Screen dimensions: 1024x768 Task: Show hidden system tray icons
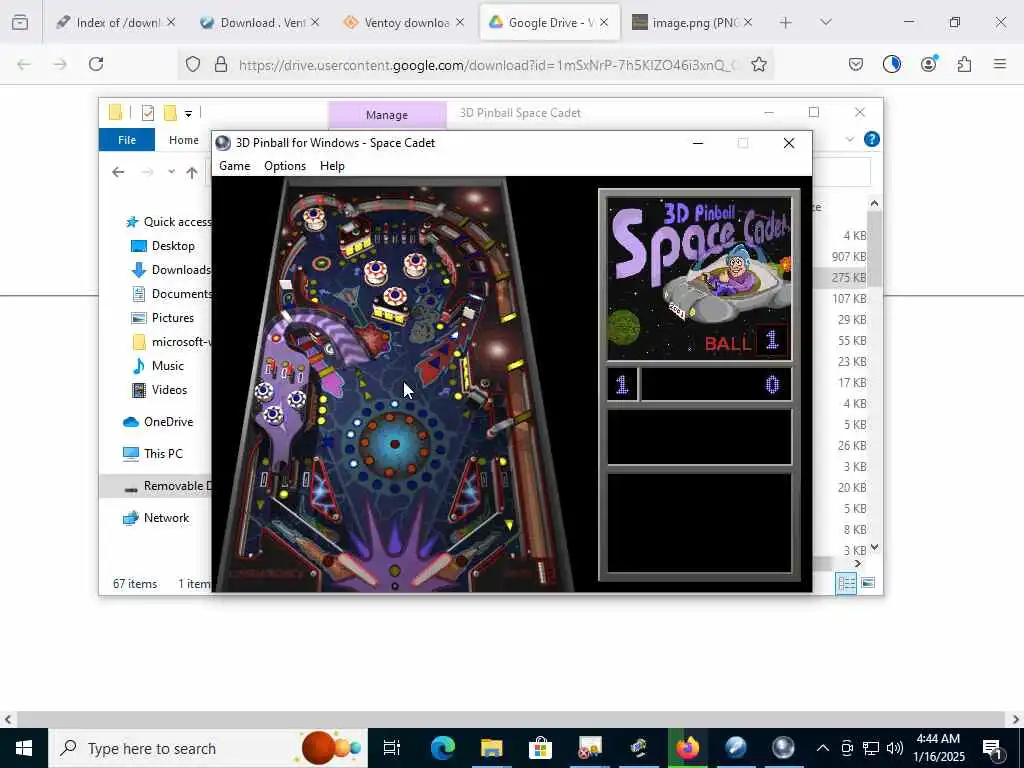(x=823, y=748)
